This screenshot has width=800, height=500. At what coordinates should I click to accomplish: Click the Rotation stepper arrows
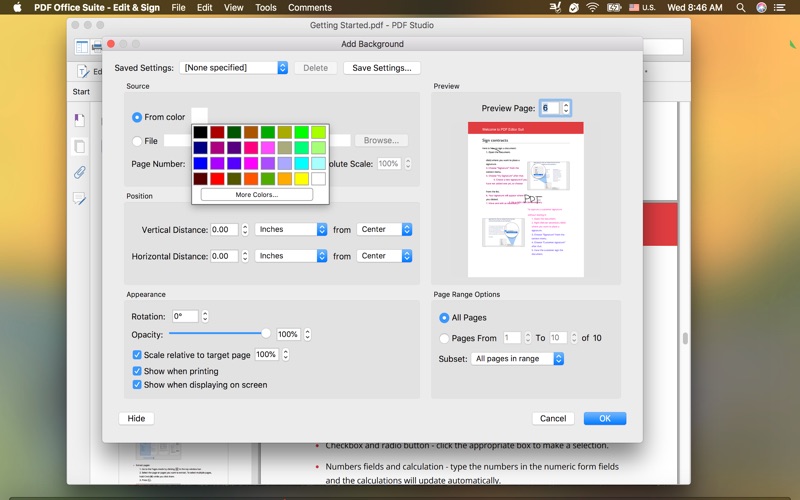205,316
